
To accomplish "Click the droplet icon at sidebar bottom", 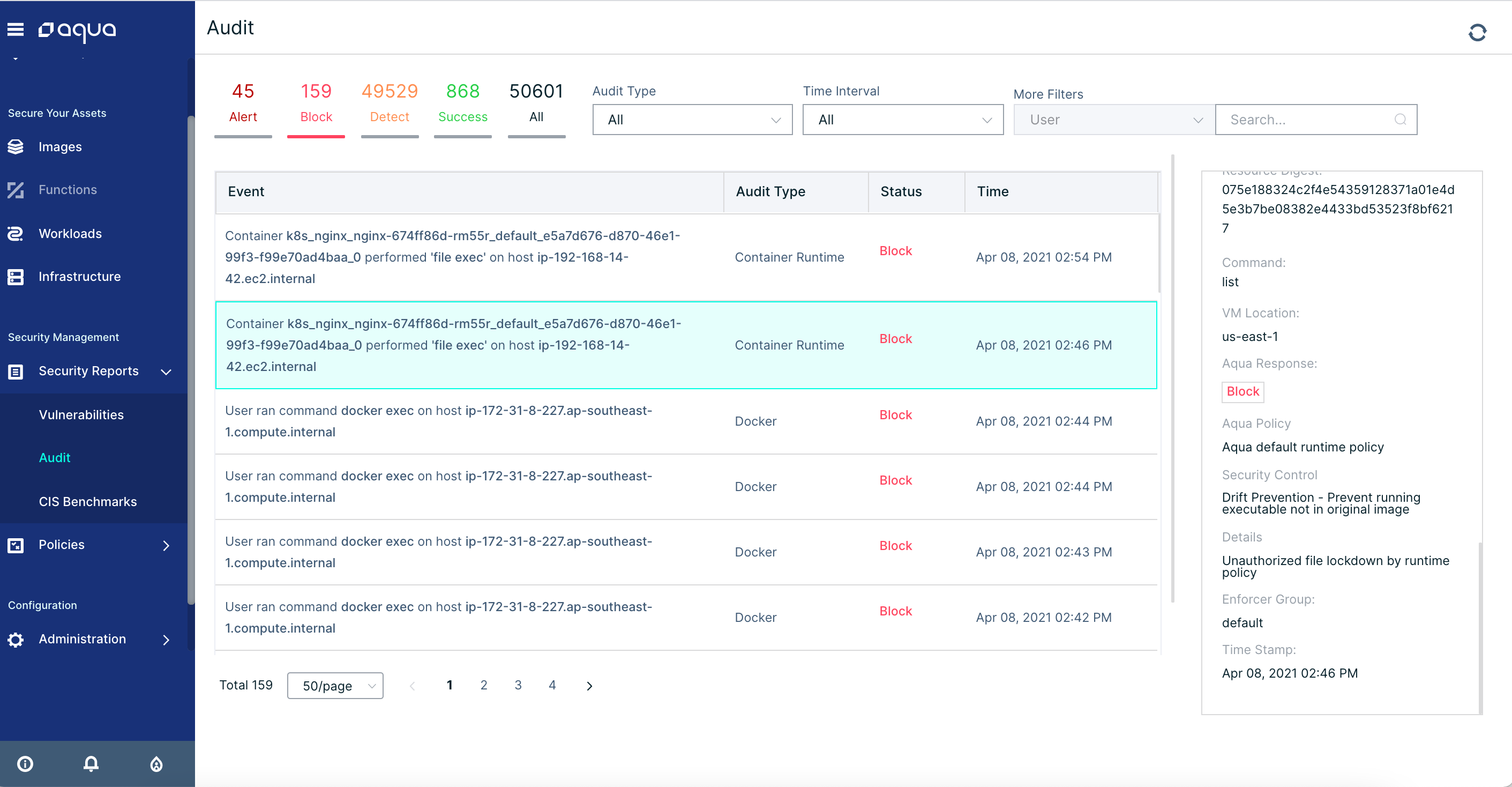I will (156, 763).
